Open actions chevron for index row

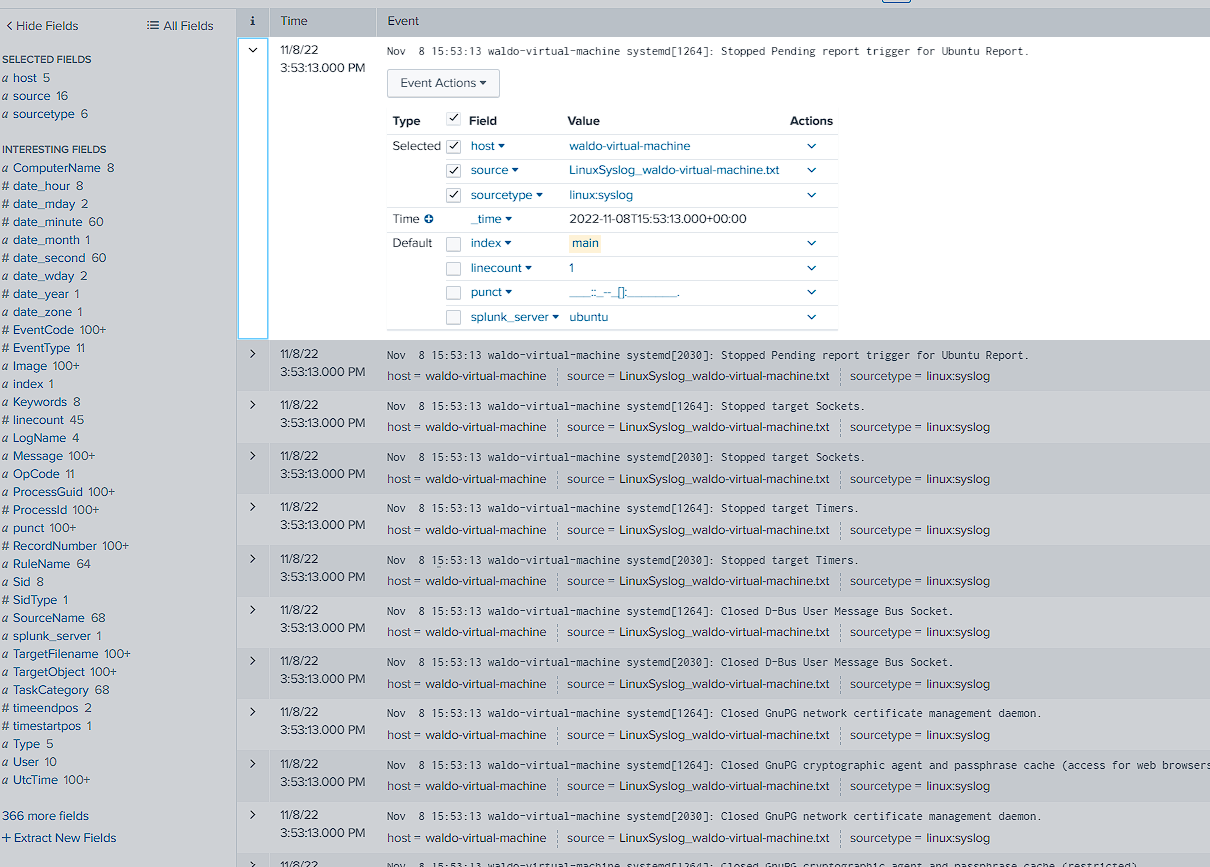(812, 243)
